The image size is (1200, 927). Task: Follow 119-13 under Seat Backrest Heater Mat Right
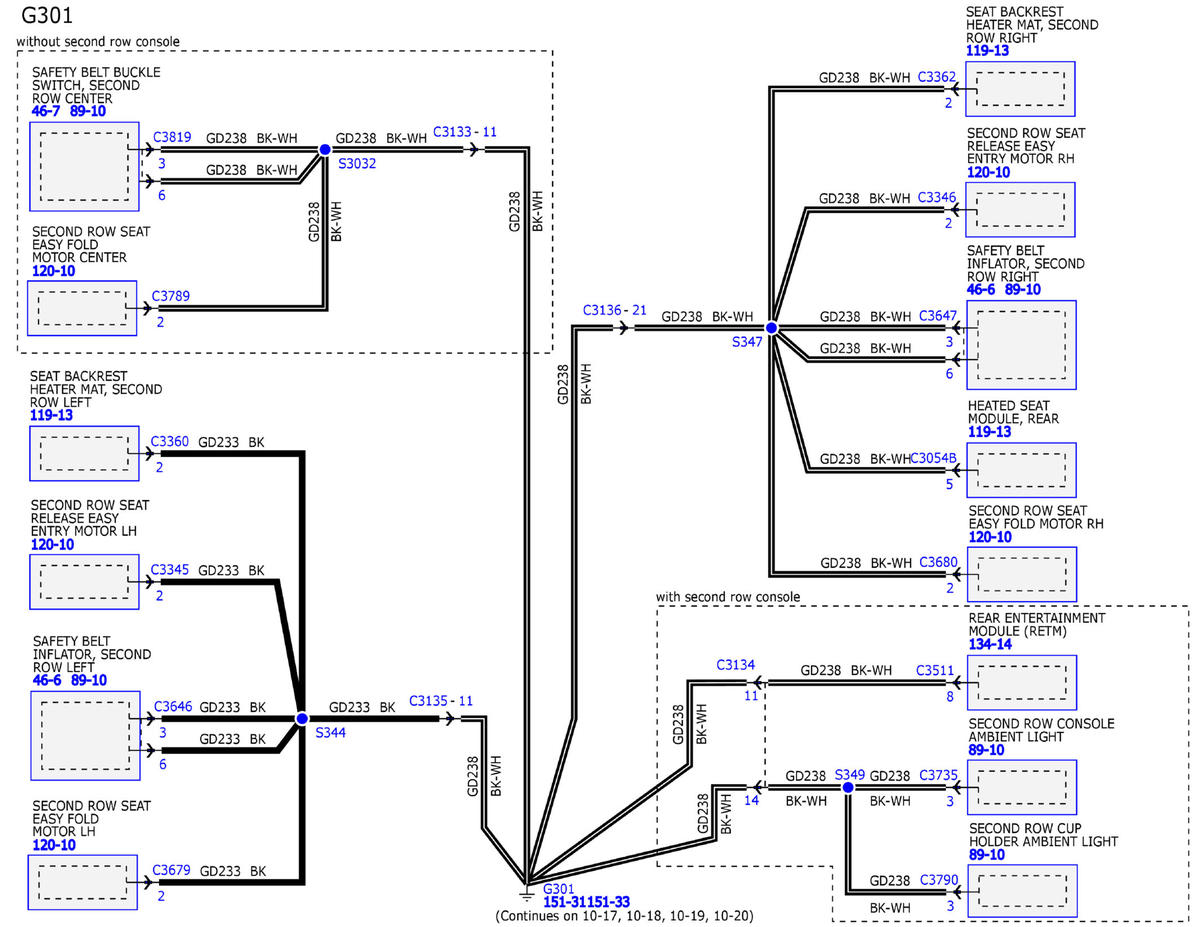pyautogui.click(x=989, y=50)
